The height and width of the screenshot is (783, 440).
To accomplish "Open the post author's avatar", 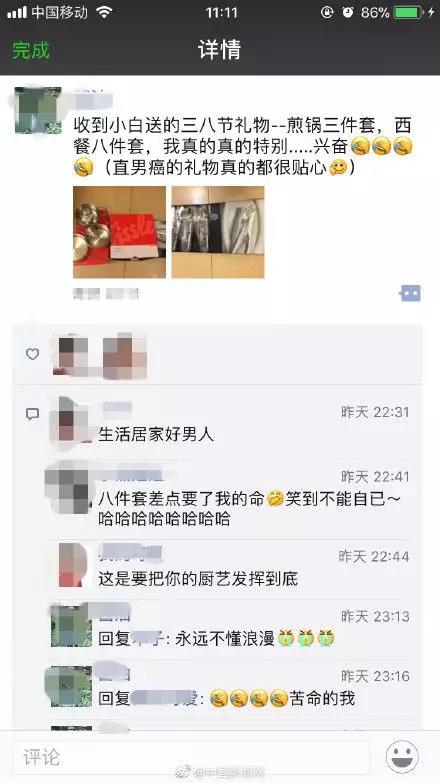I will 38,110.
